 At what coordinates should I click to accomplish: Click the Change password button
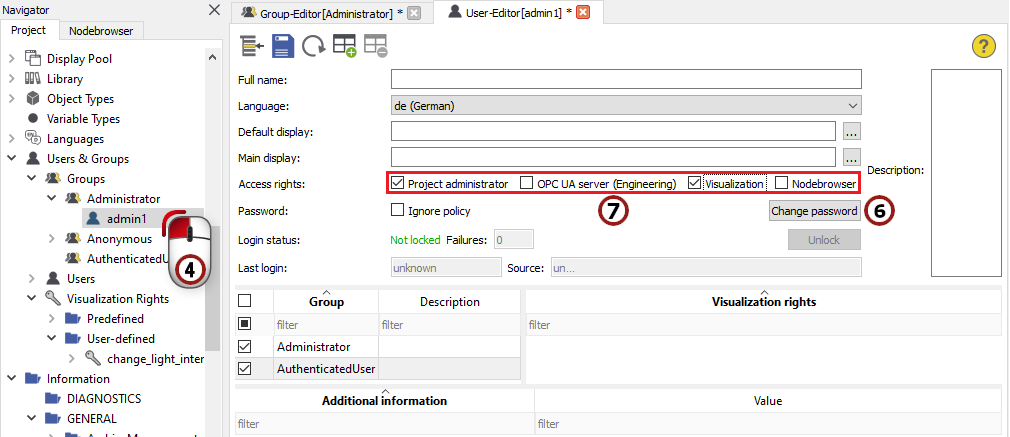tap(814, 211)
